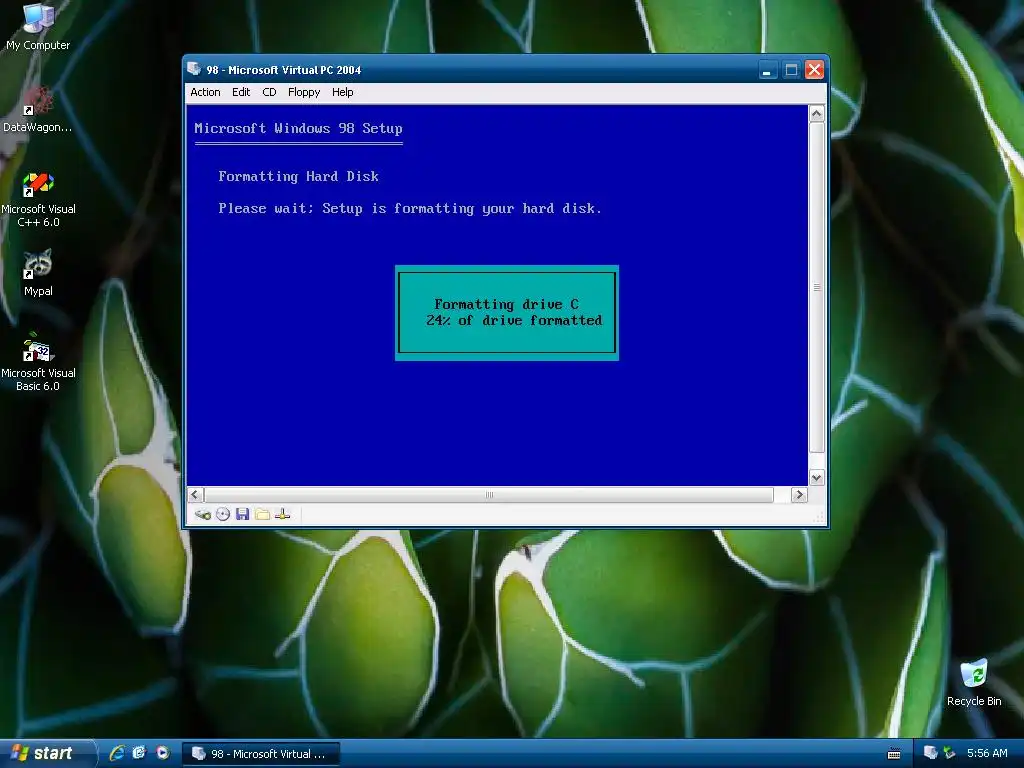Screen dimensions: 1024x768
Task: Click the network adapter icon in status bar
Action: click(282, 515)
